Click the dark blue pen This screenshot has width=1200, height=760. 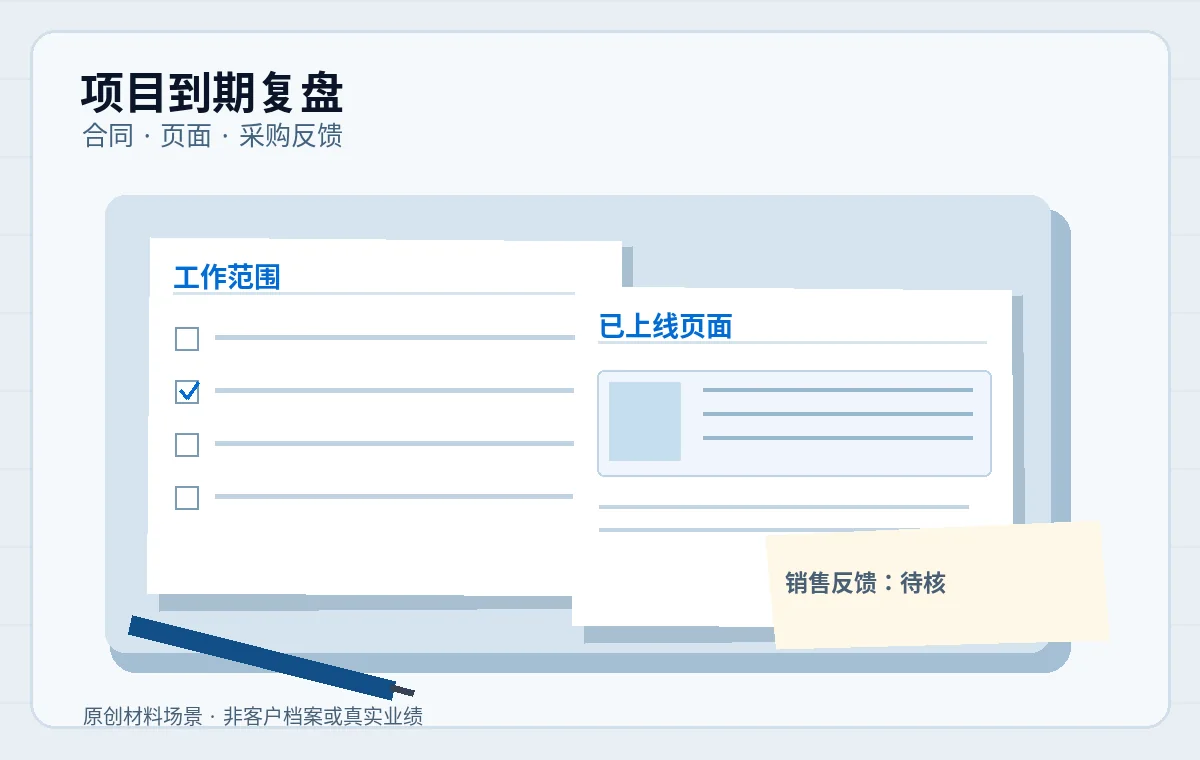tap(271, 657)
